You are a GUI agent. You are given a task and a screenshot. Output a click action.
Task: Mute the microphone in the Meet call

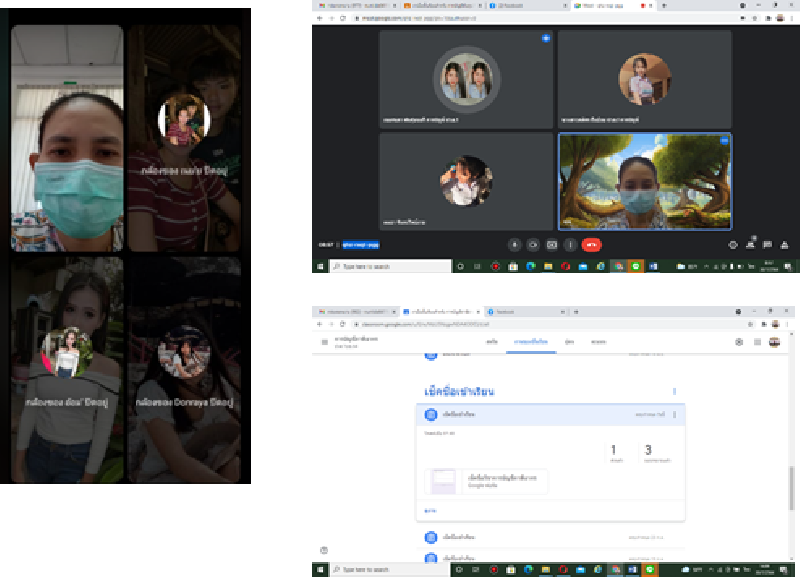(x=514, y=244)
